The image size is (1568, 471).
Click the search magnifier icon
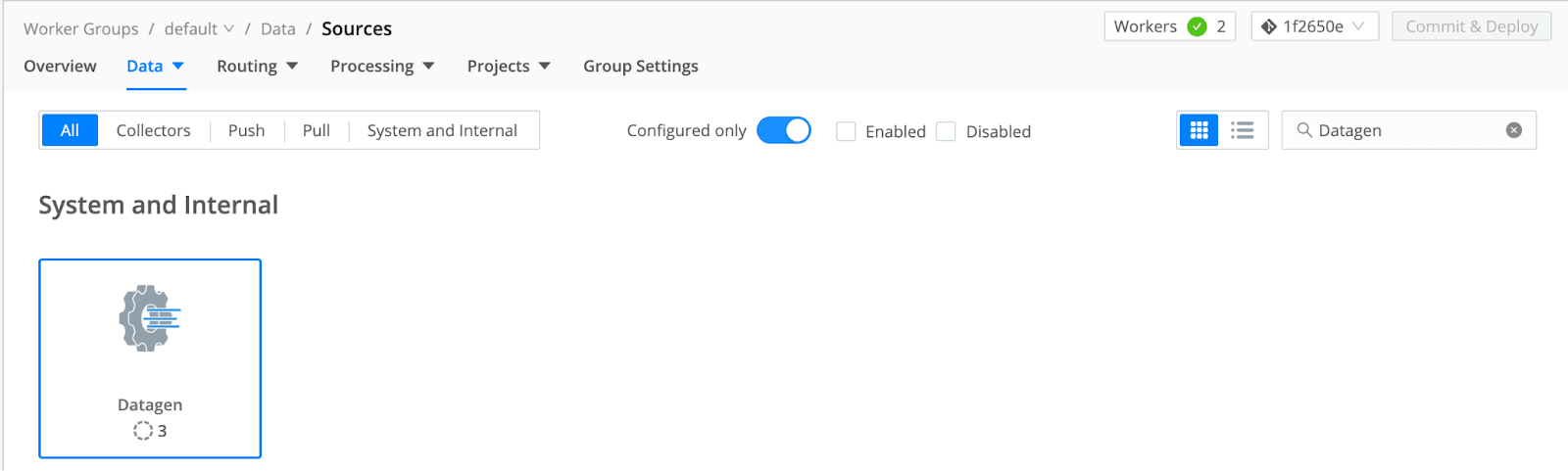[x=1304, y=130]
